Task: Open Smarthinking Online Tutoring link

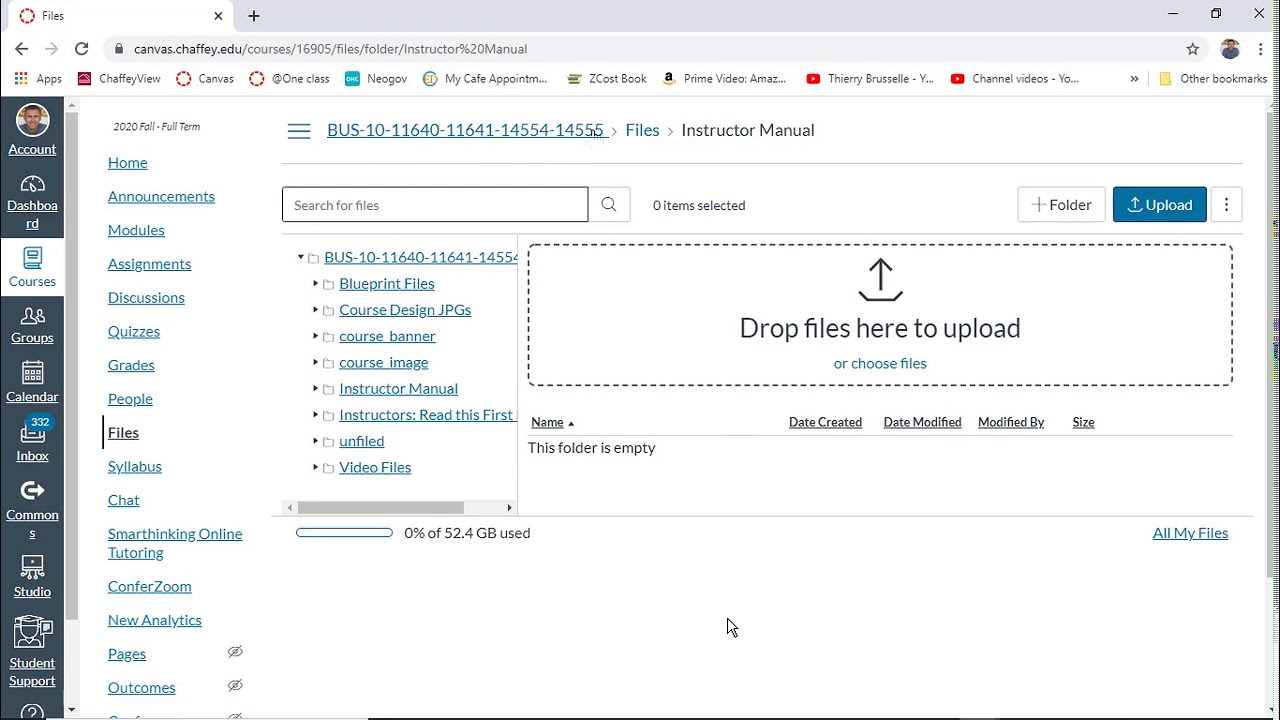Action: [175, 543]
